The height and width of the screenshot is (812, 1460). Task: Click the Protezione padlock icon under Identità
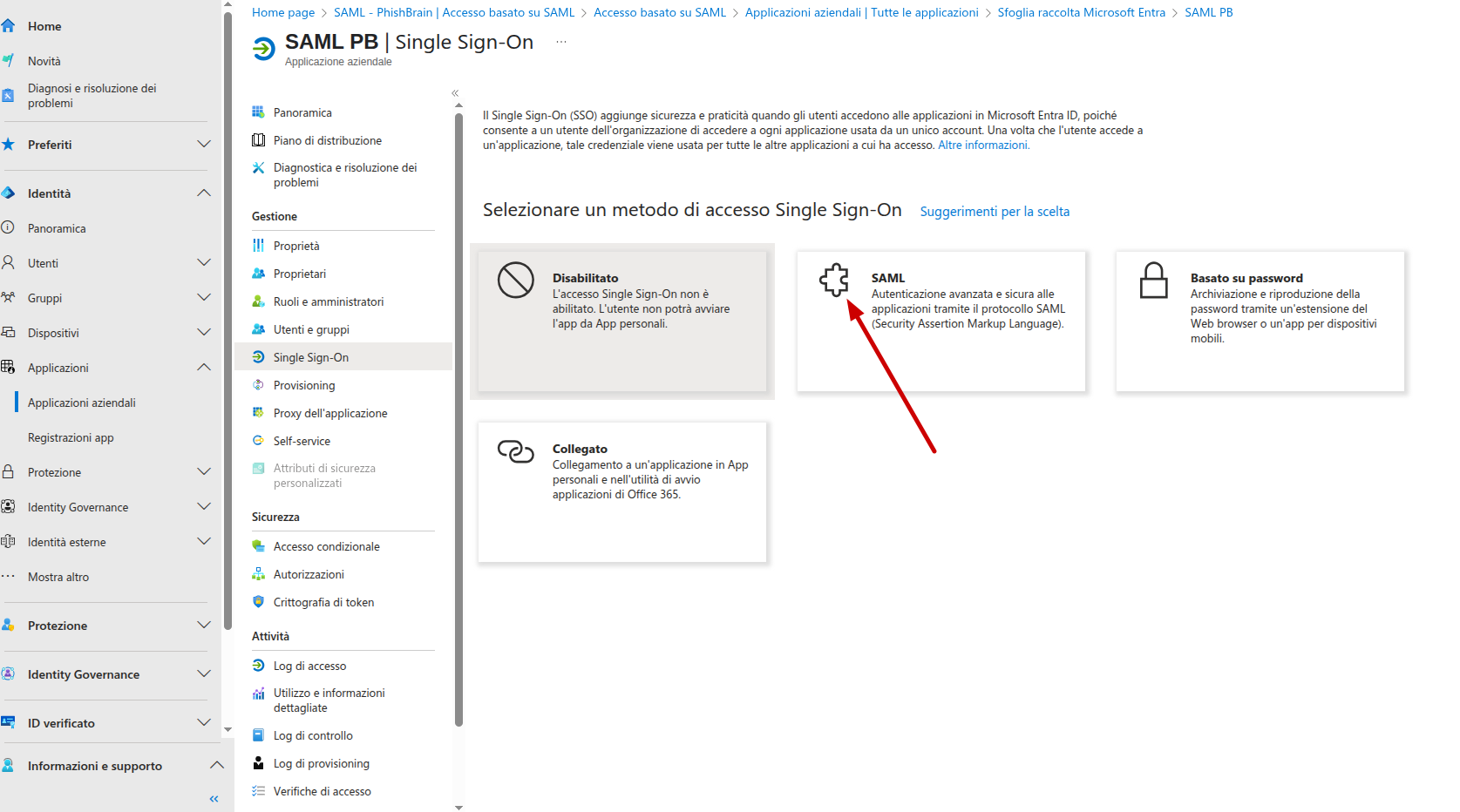click(8, 472)
